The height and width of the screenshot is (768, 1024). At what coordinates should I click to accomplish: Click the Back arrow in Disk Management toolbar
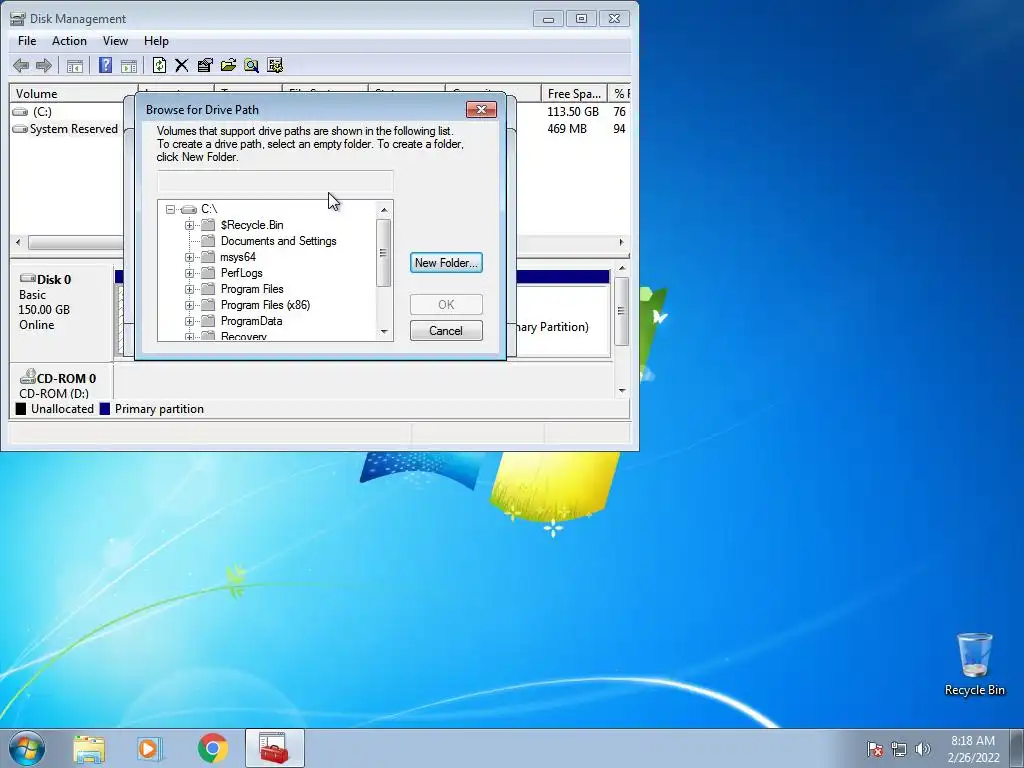pyautogui.click(x=21, y=65)
